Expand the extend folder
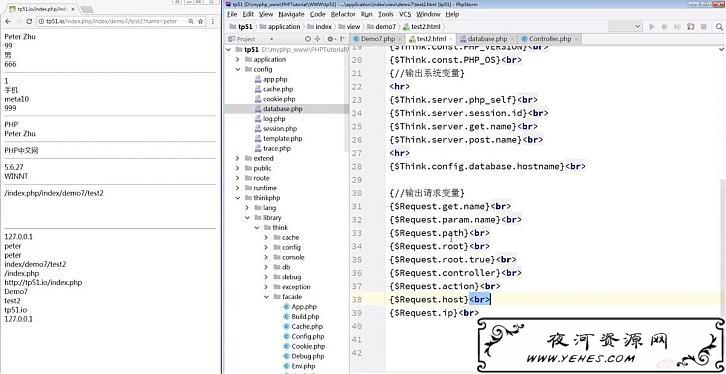 pyautogui.click(x=238, y=158)
